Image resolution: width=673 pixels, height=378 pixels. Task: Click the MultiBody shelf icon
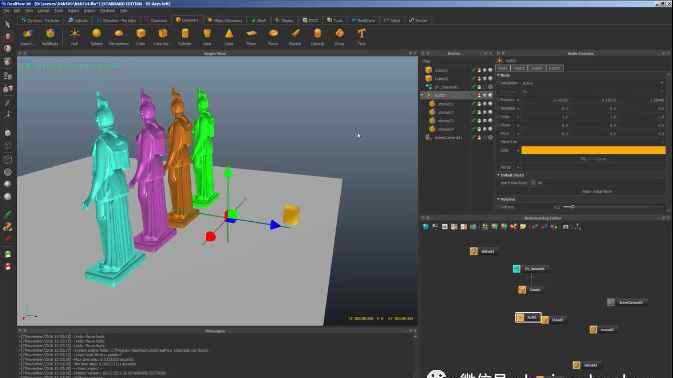50,36
